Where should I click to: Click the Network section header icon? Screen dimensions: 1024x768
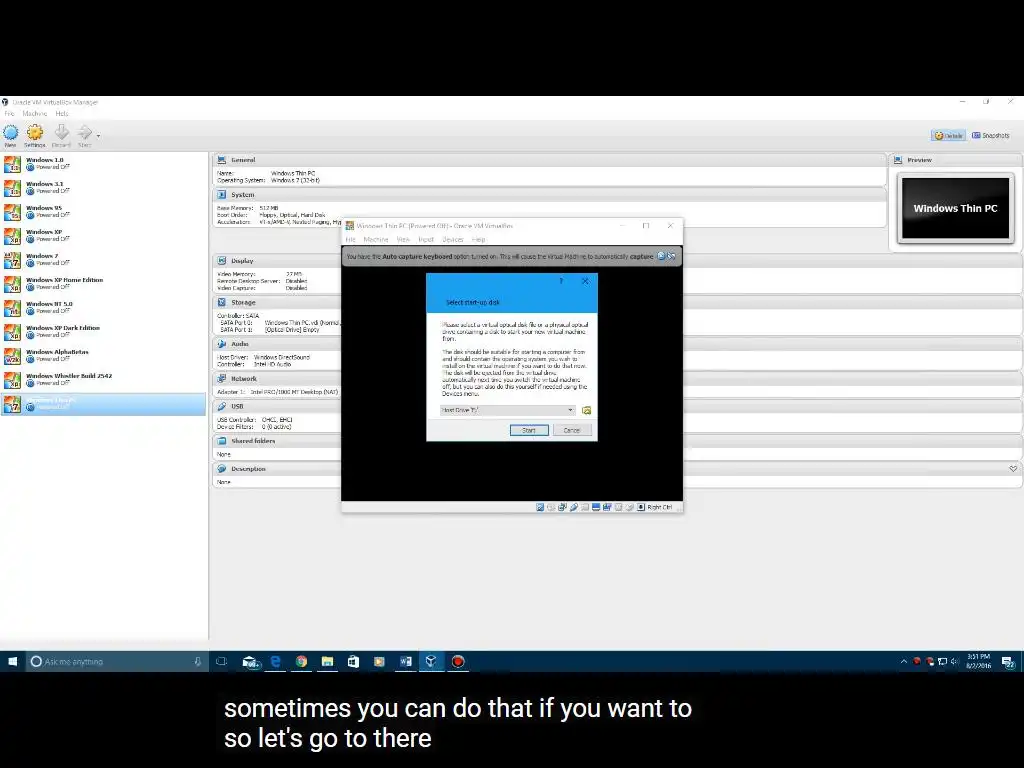pos(221,379)
